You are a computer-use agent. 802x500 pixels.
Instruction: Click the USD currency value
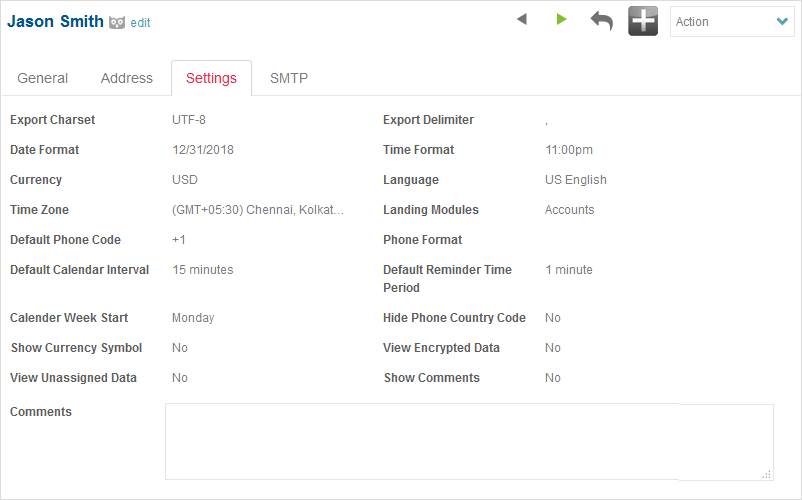185,180
